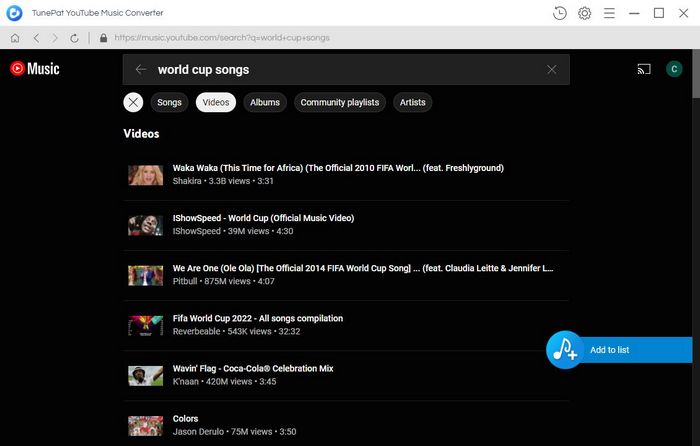Navigate forward with the toolbar arrow
The height and width of the screenshot is (446, 700).
55,38
